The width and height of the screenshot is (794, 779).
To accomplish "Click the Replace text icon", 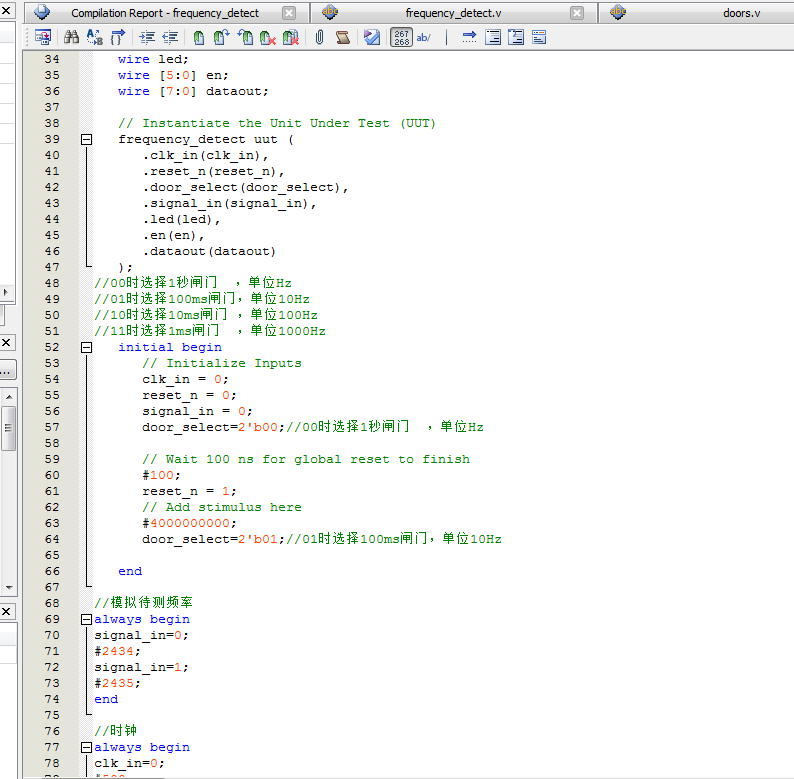I will (95, 37).
